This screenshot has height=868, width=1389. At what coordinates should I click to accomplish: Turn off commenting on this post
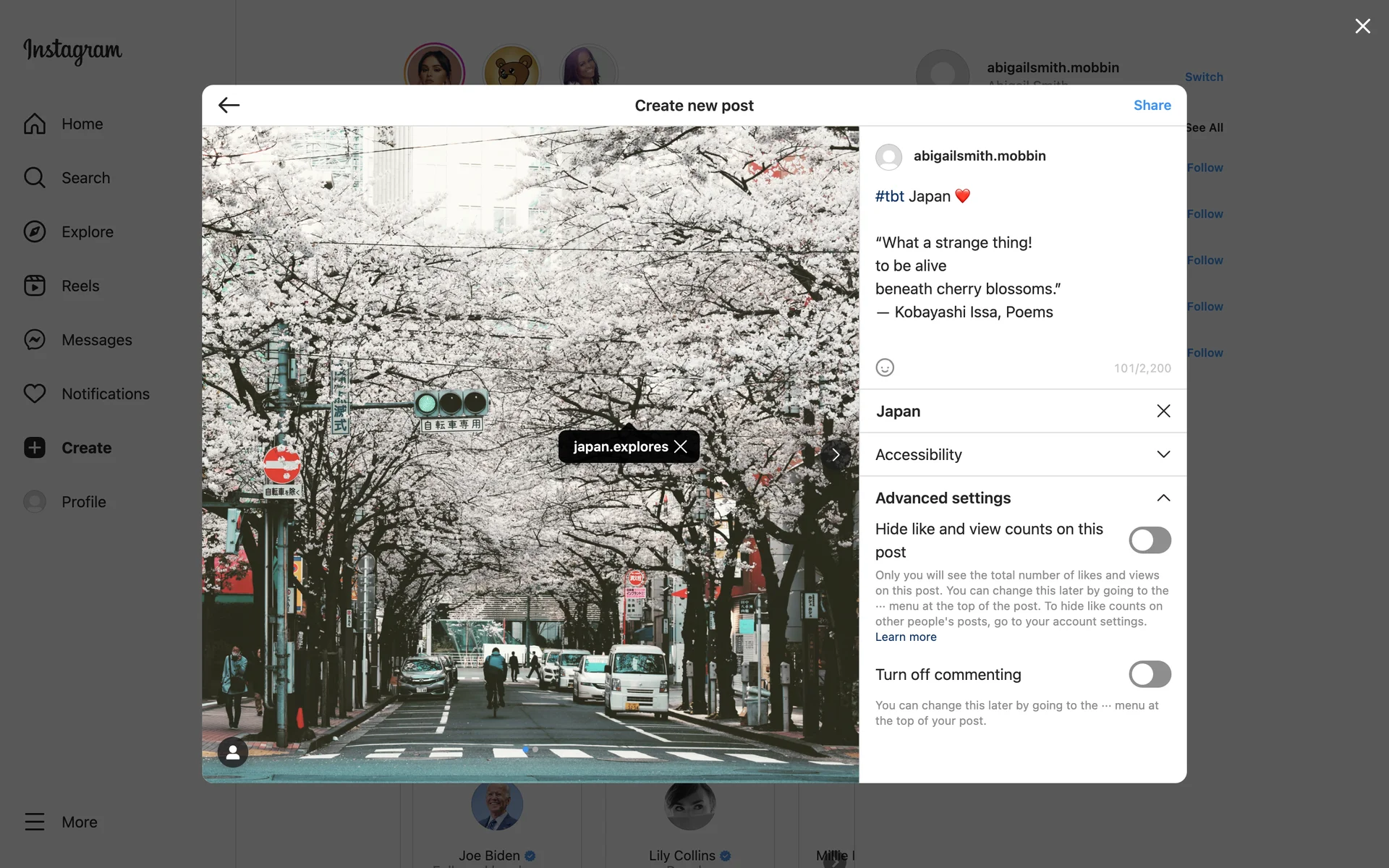click(x=1150, y=673)
